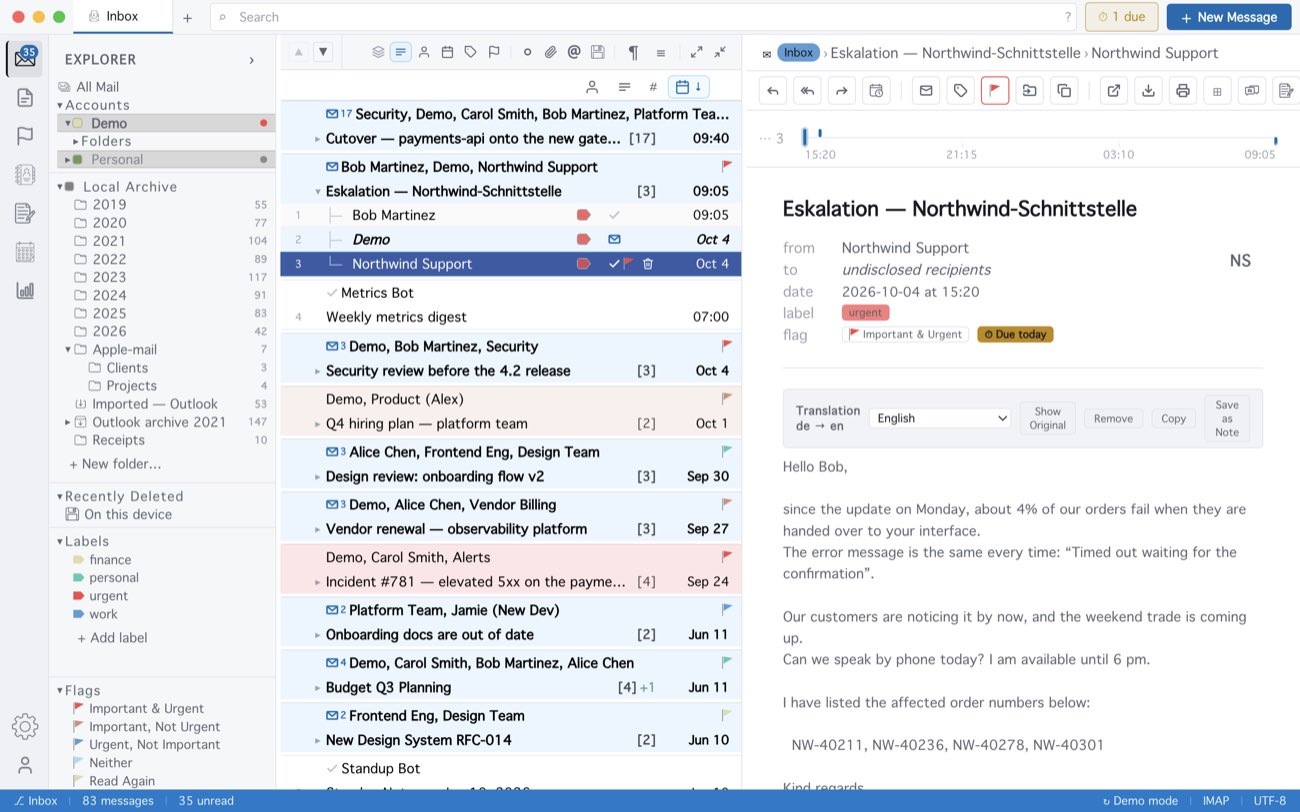Toggle the threaded lines view button
1300x812 pixels.
401,52
